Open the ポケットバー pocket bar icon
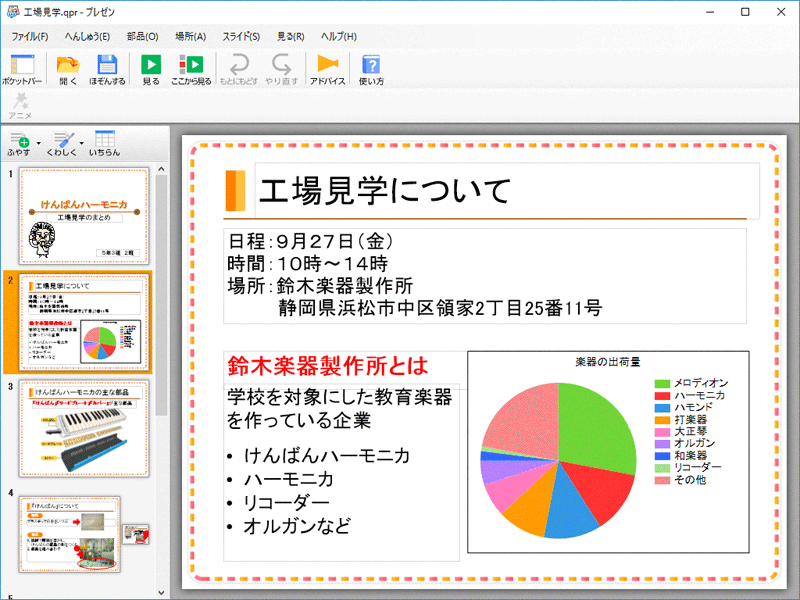 click(x=21, y=69)
